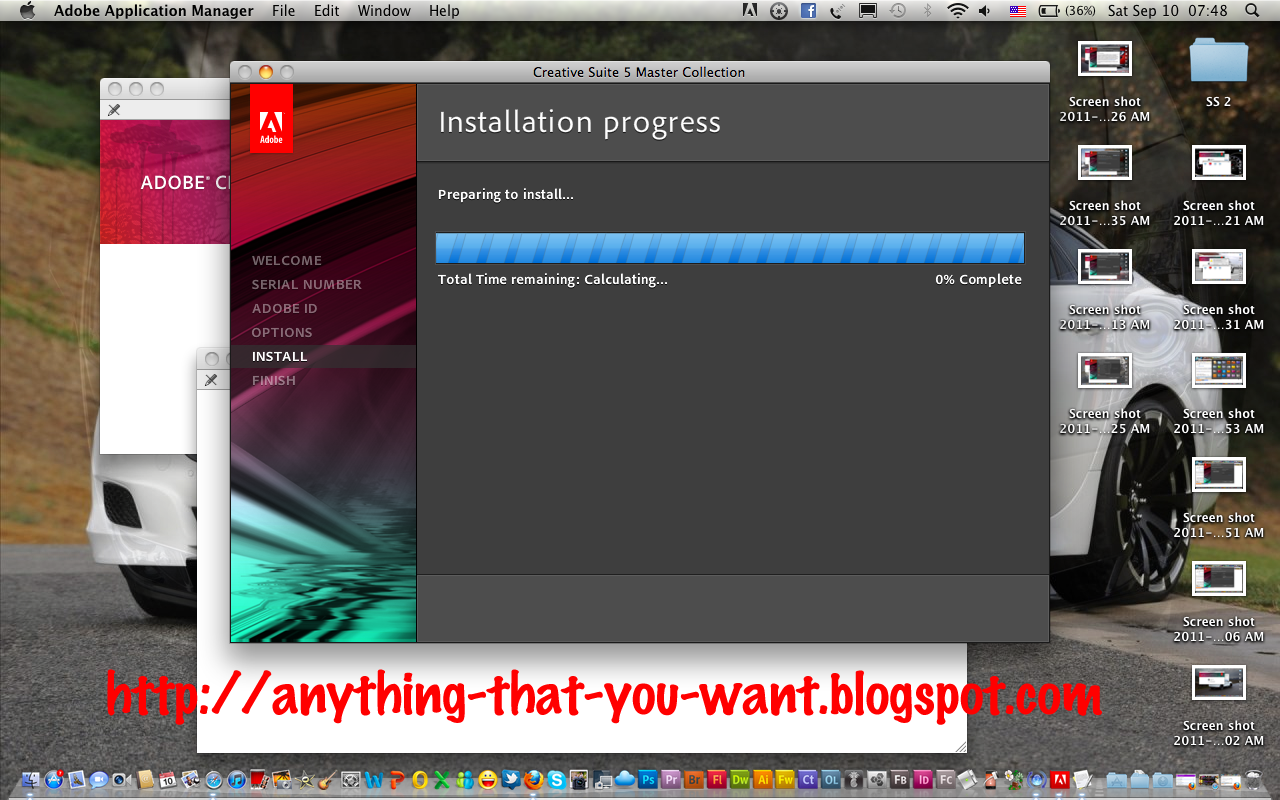Open Dreamweaver dock icon
Screen dimensions: 1280x800
click(x=740, y=780)
